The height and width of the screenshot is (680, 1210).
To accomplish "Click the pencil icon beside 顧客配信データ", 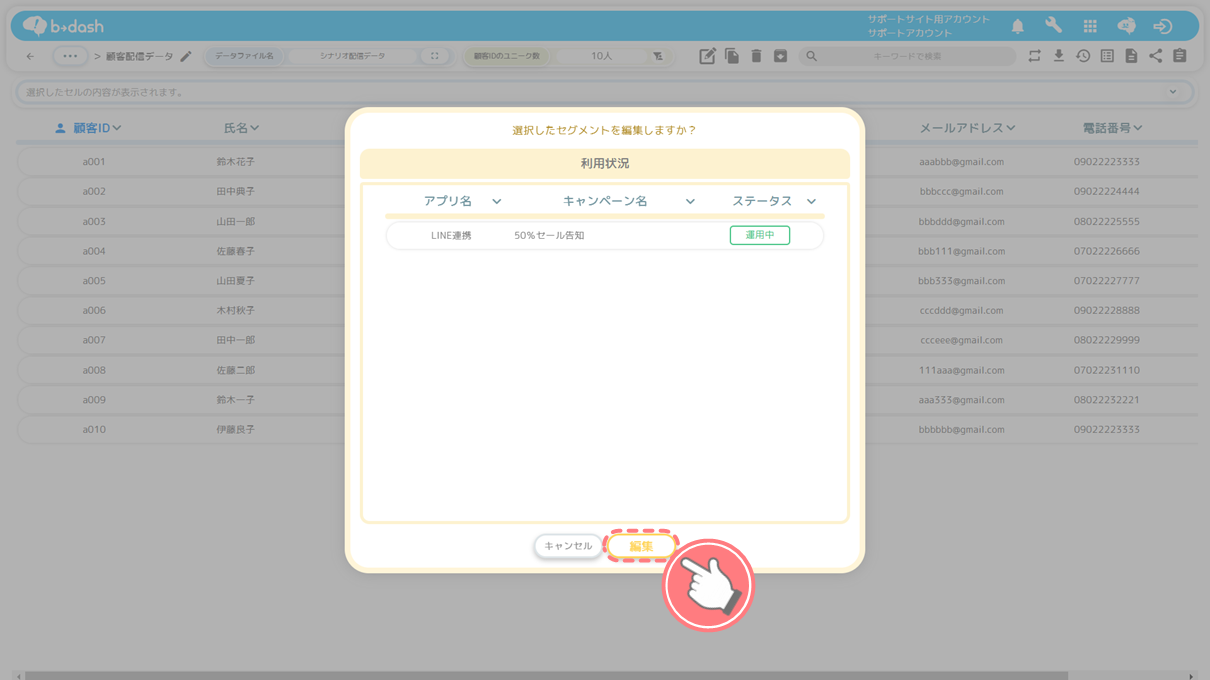I will [x=186, y=56].
